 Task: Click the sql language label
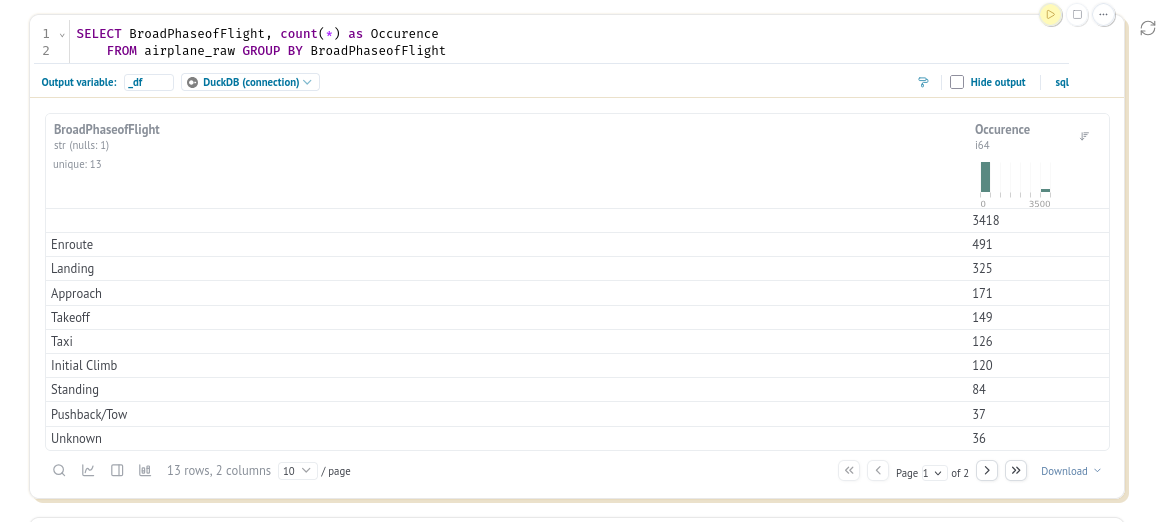(1062, 82)
